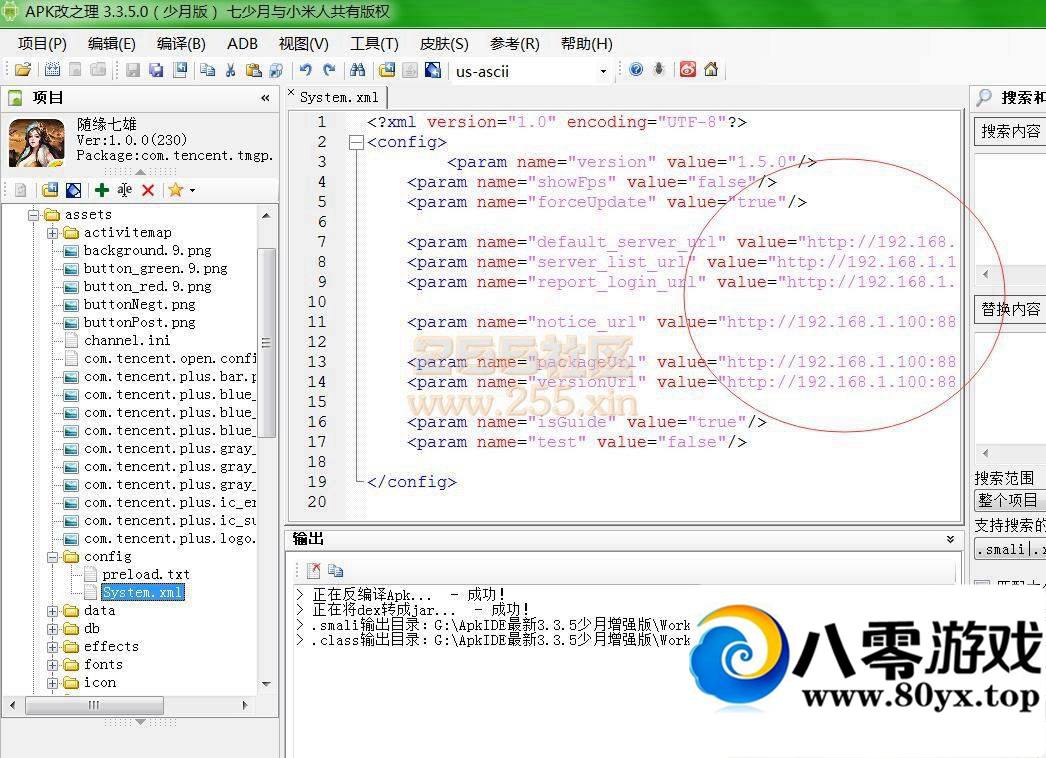
Task: Open search with the binoculars icon
Action: coord(357,70)
